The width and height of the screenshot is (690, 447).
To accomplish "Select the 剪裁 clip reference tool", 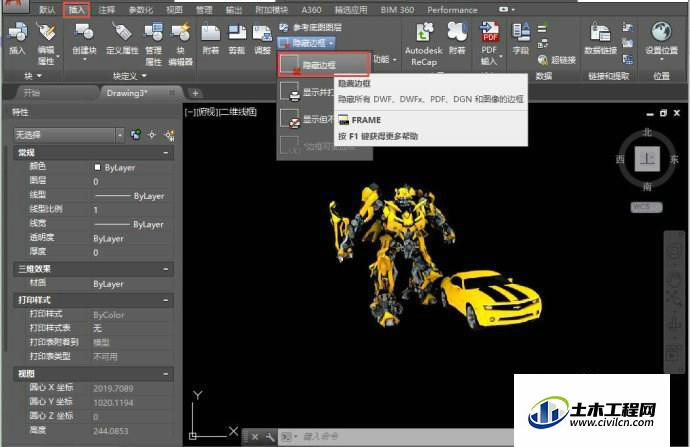I will [237, 40].
